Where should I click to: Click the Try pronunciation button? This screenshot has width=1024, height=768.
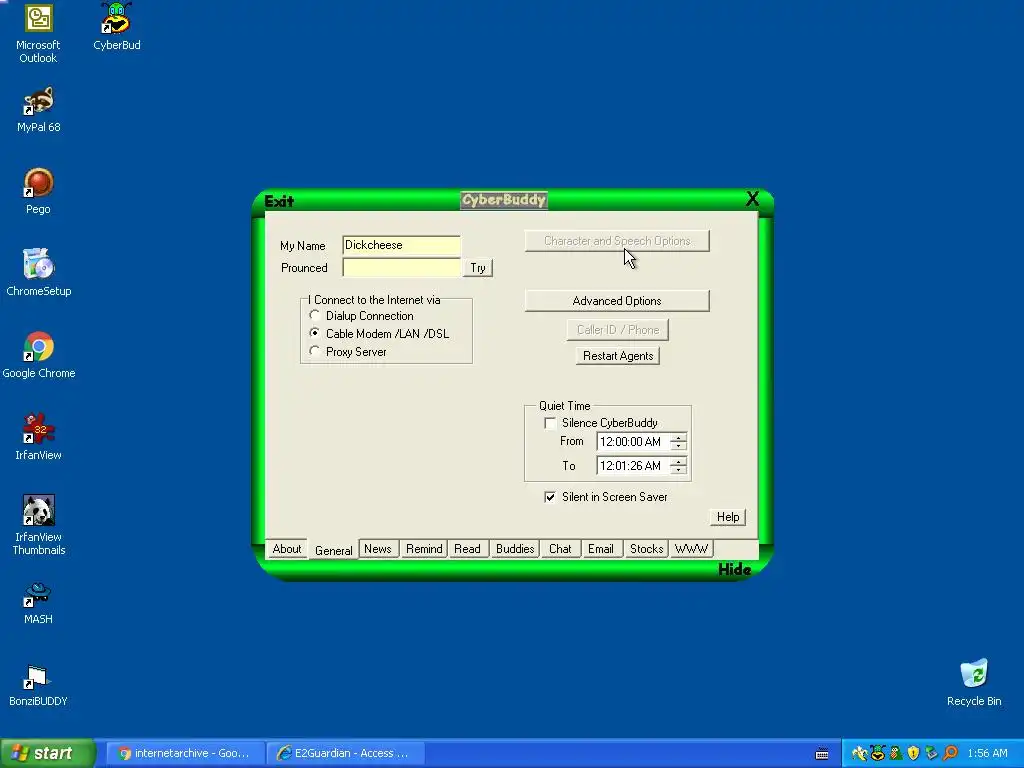tap(477, 268)
